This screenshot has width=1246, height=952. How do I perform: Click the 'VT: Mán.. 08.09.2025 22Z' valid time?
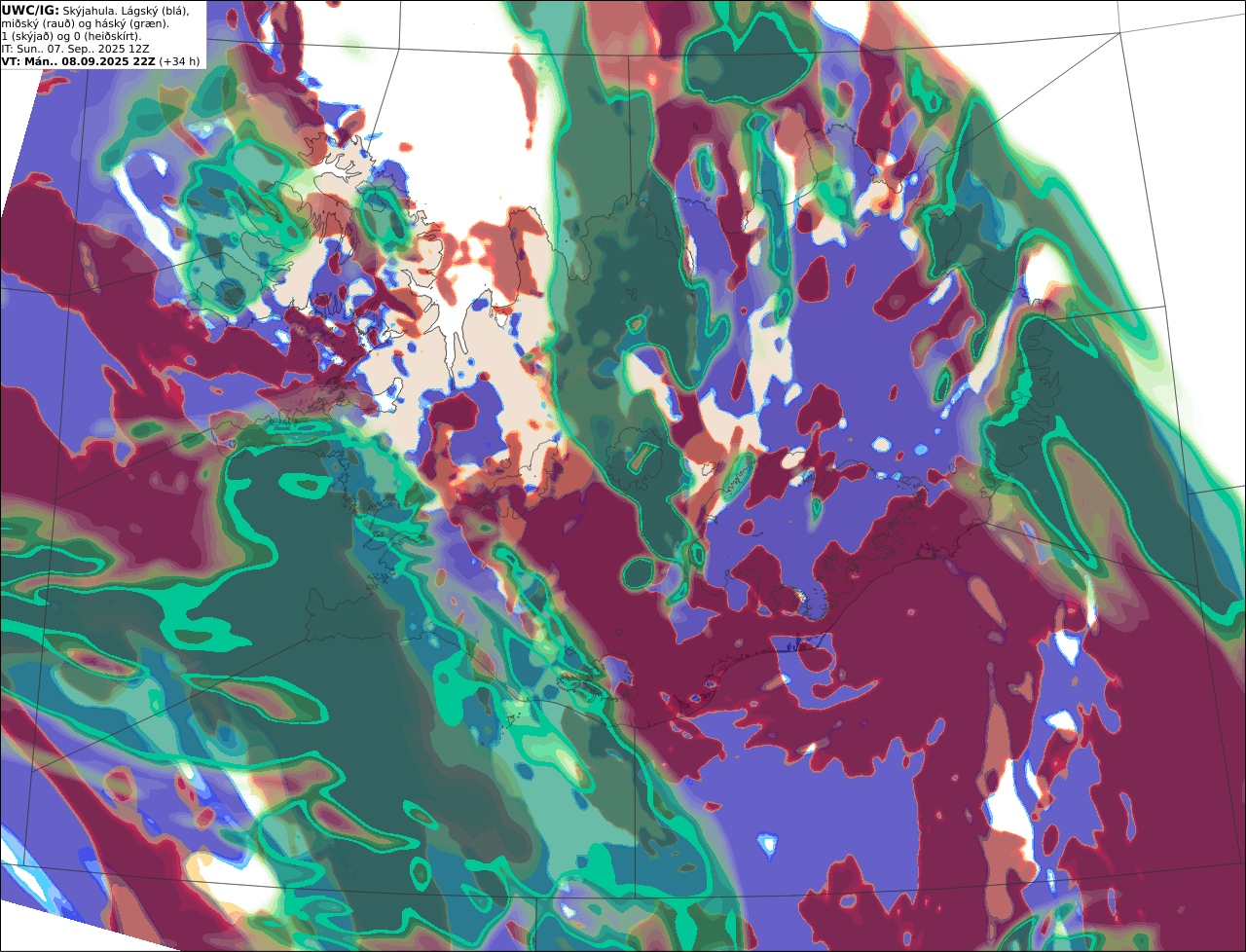click(x=79, y=60)
